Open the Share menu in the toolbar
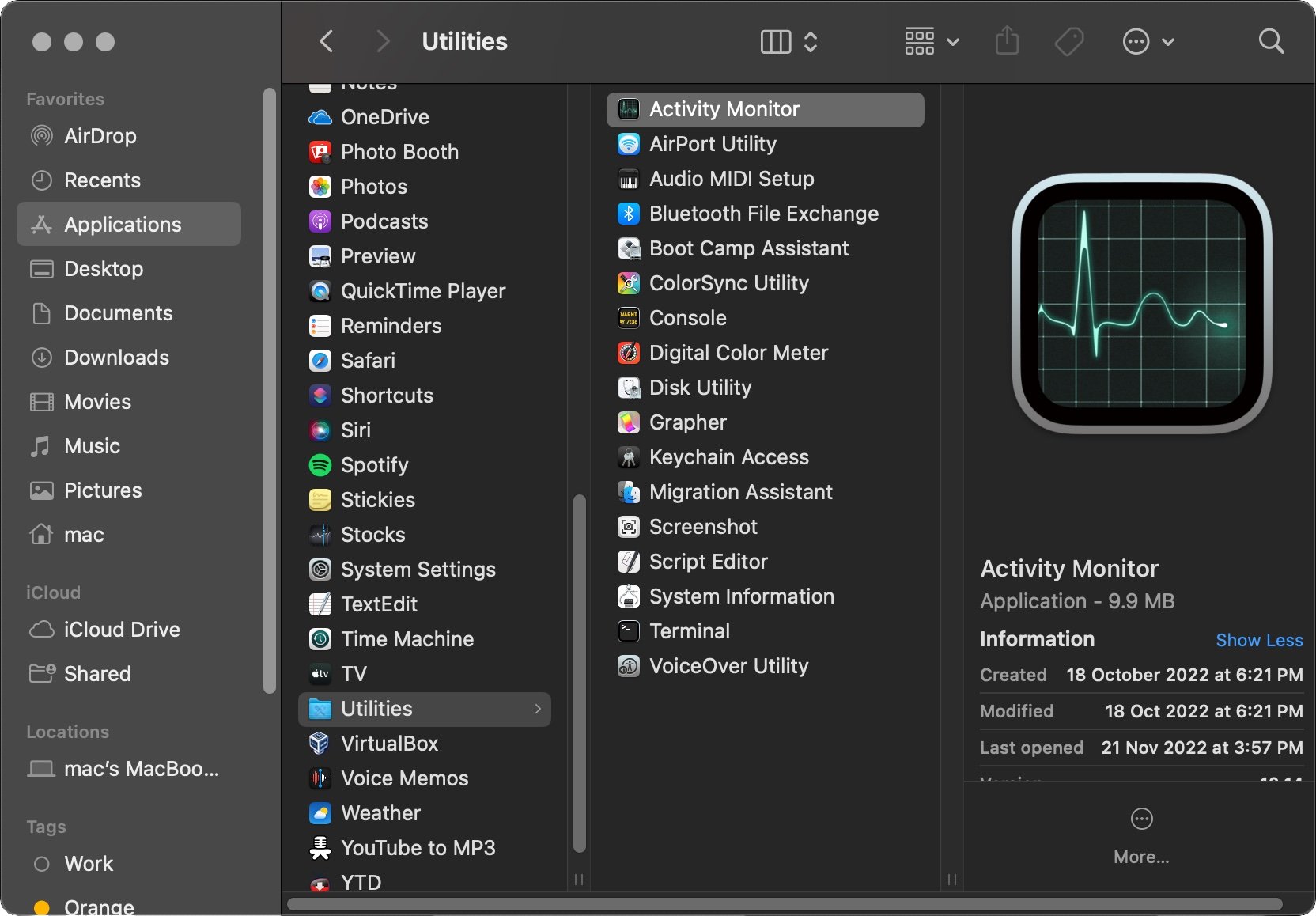Screen dimensions: 1316x916 coord(1006,41)
